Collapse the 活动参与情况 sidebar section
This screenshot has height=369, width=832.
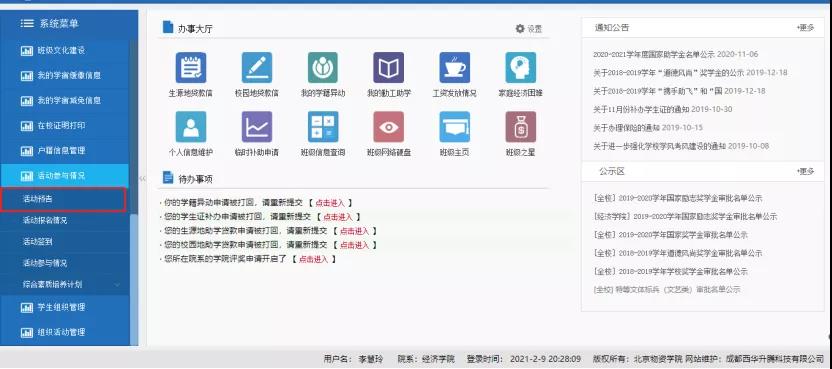[64, 176]
